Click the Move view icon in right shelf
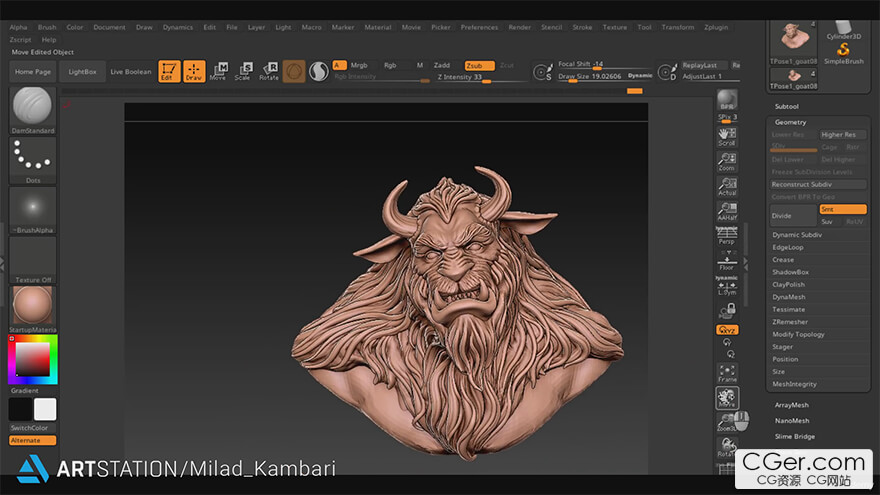 point(727,398)
